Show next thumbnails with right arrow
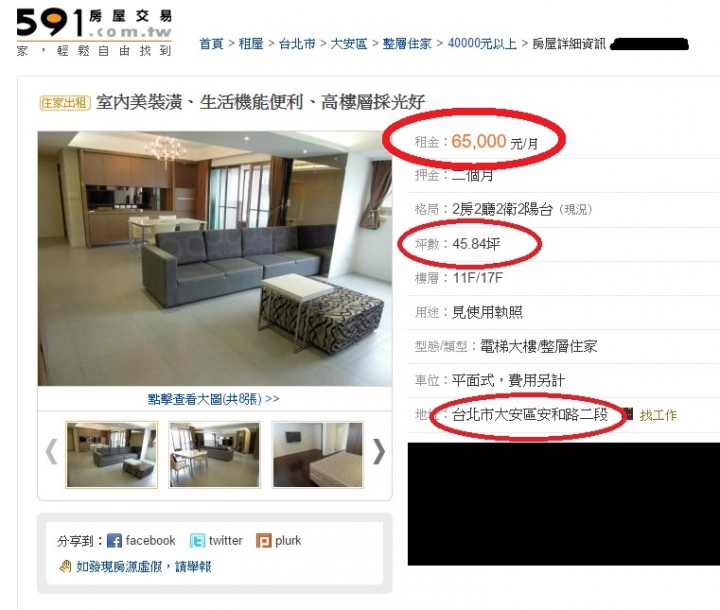Viewport: 720px width, 610px height. (x=378, y=452)
